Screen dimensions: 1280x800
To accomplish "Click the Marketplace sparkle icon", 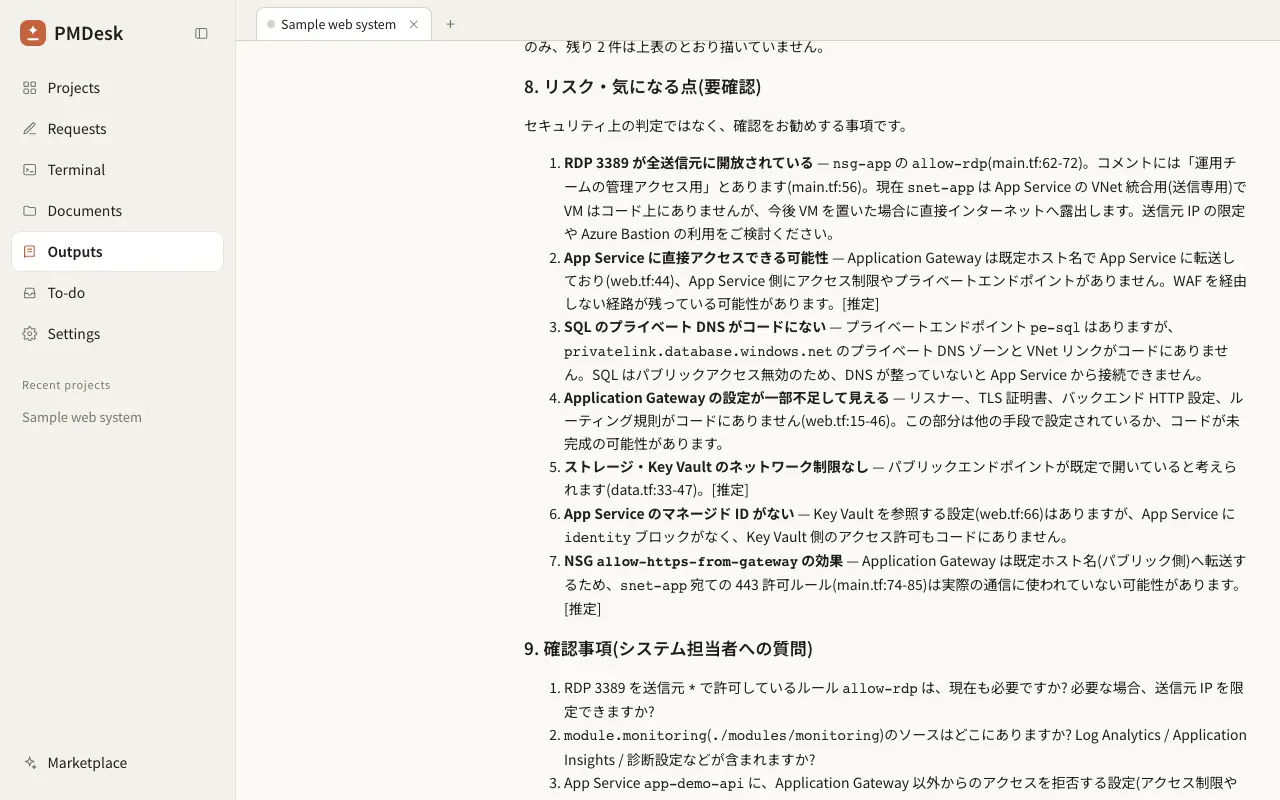I will pos(30,763).
